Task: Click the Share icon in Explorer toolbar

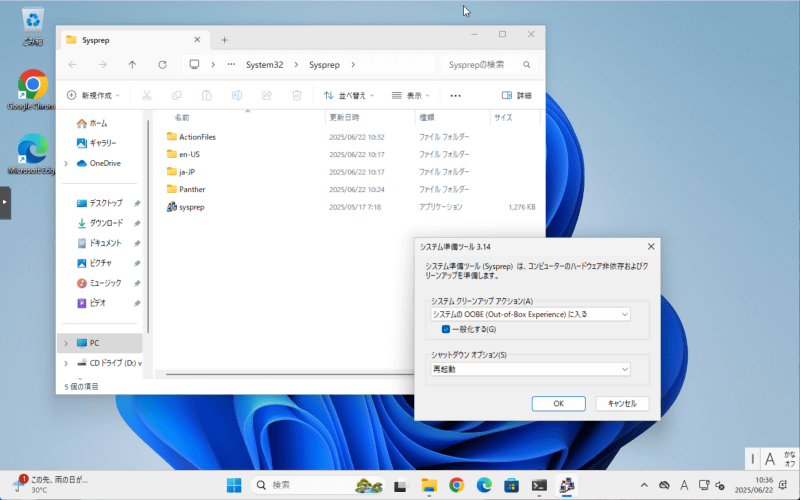Action: click(267, 95)
